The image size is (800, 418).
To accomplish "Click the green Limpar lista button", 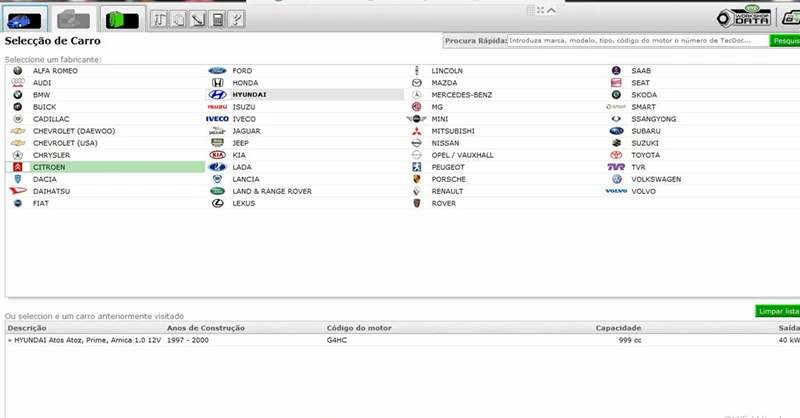I will point(778,311).
